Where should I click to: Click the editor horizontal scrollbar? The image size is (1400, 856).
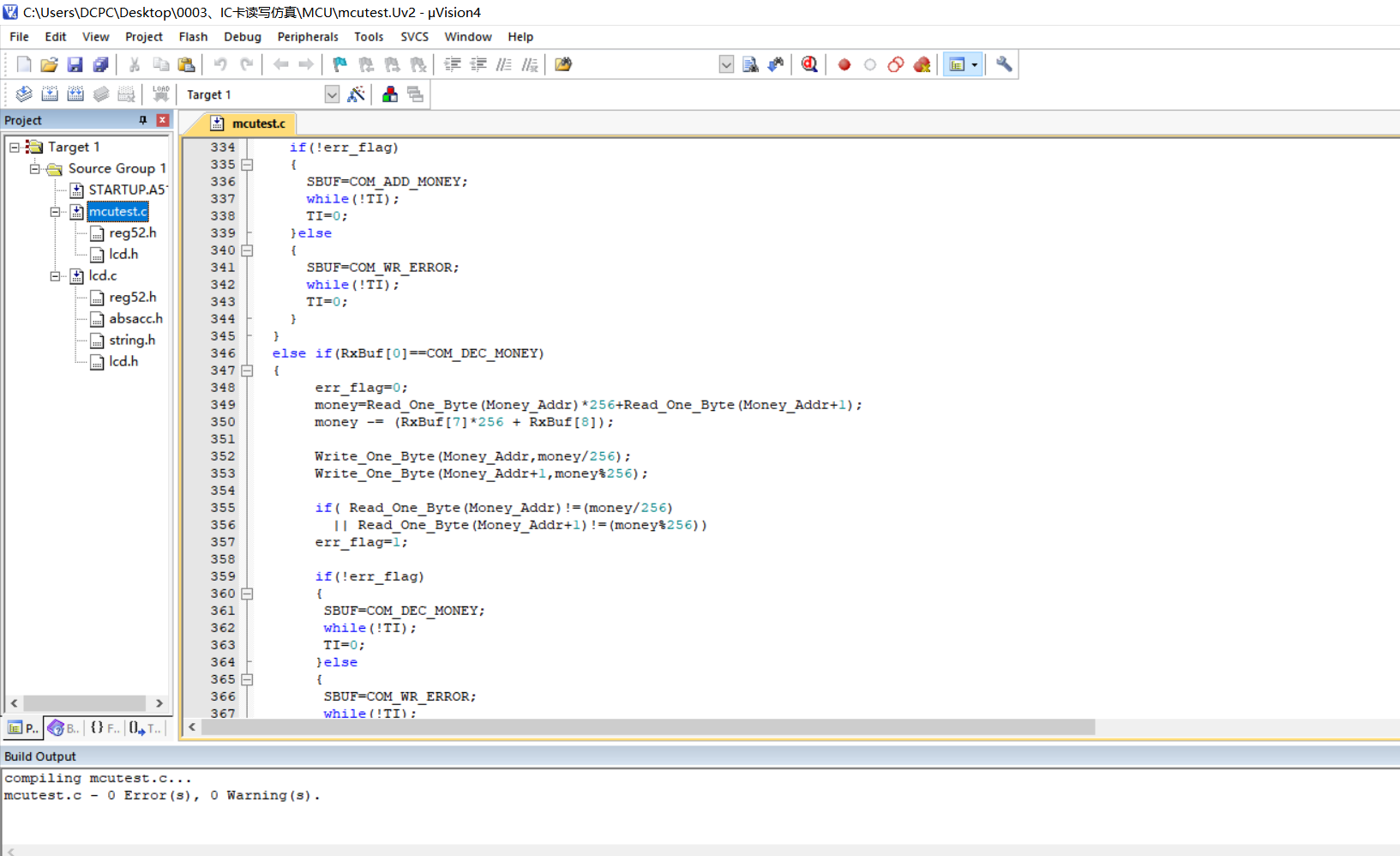[648, 727]
